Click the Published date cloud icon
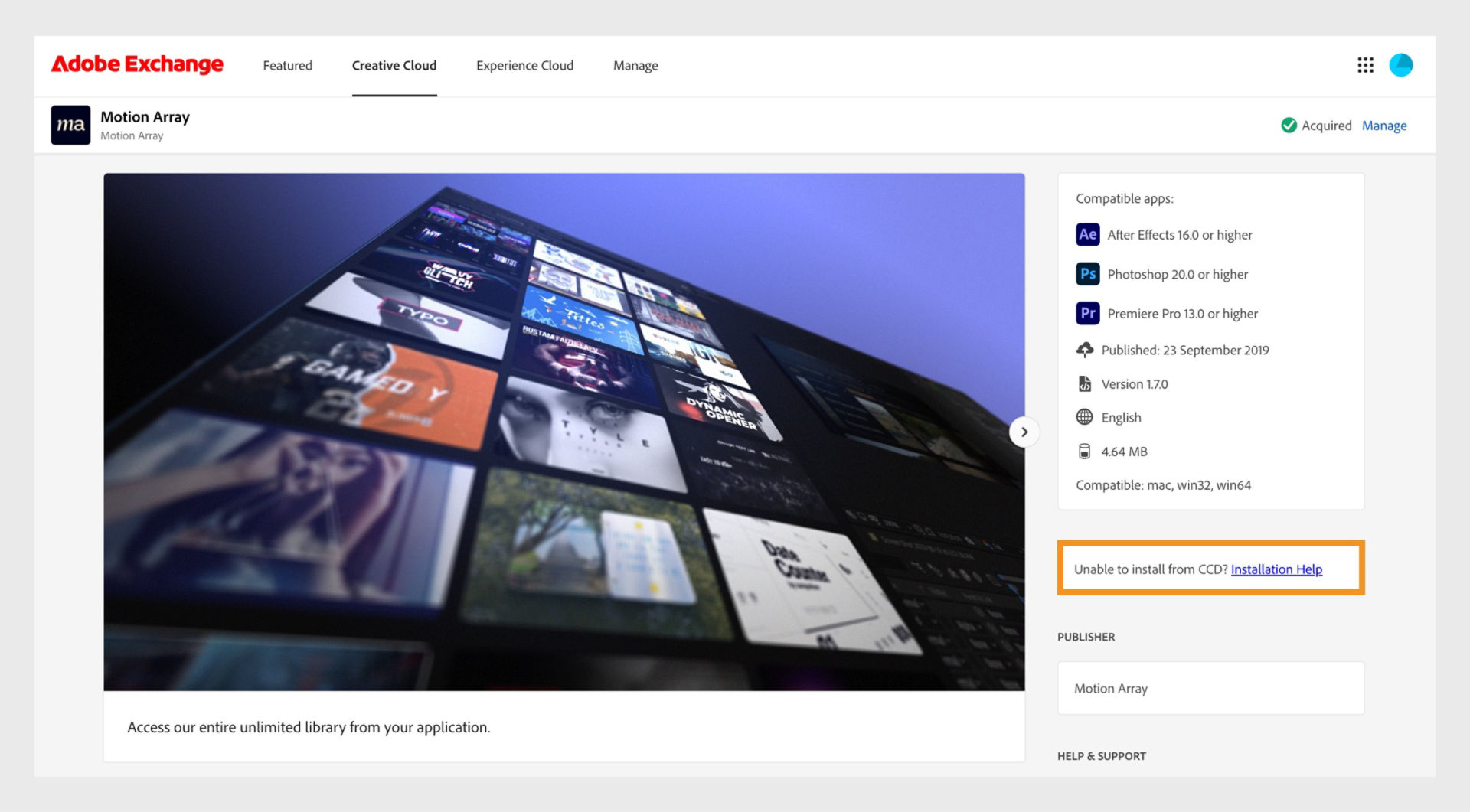 (x=1084, y=350)
